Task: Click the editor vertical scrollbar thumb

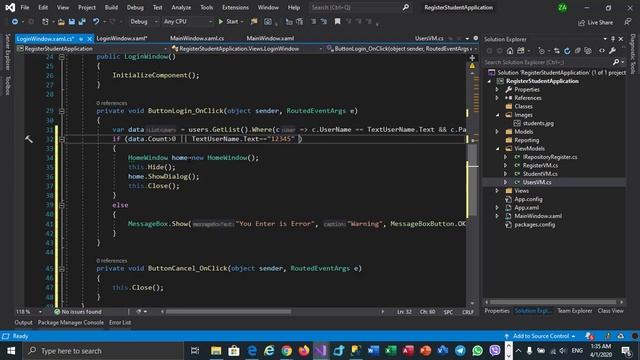Action: (x=472, y=180)
